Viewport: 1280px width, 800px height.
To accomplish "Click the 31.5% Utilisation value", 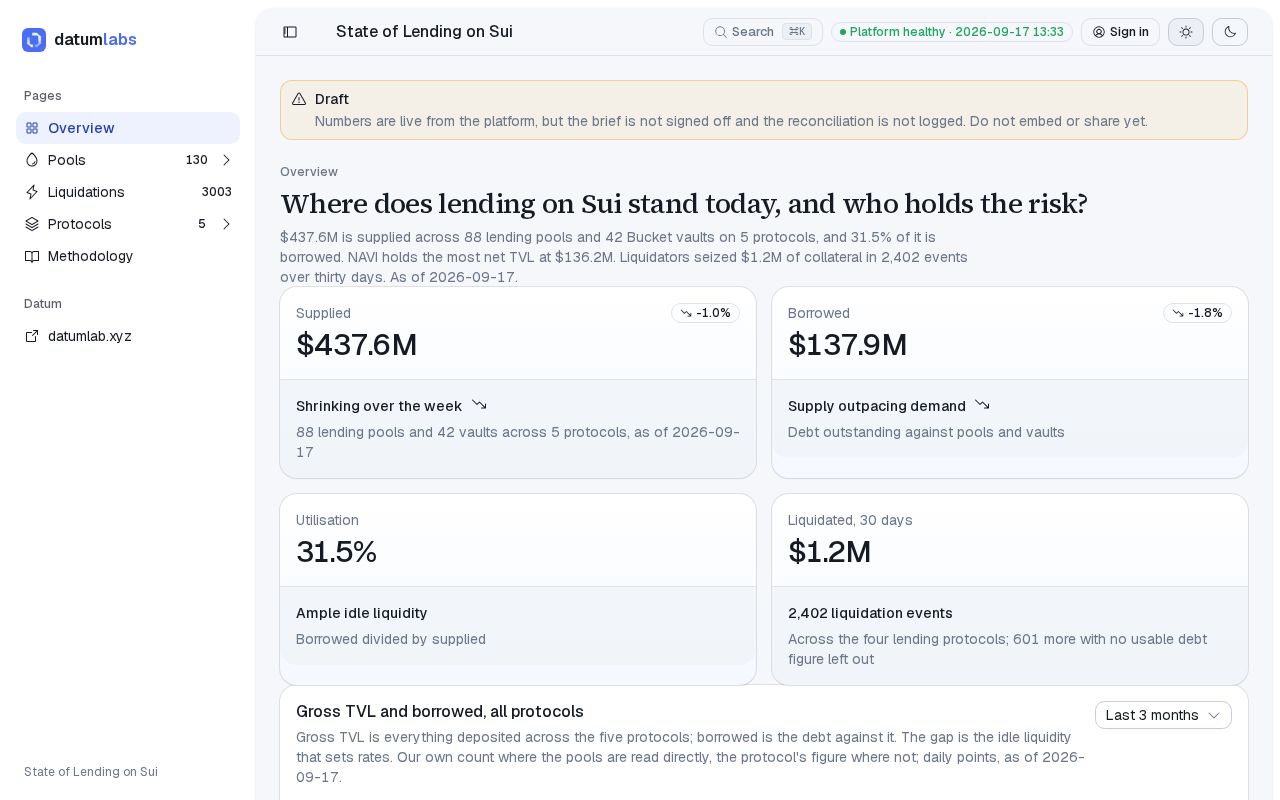I will click(x=336, y=552).
